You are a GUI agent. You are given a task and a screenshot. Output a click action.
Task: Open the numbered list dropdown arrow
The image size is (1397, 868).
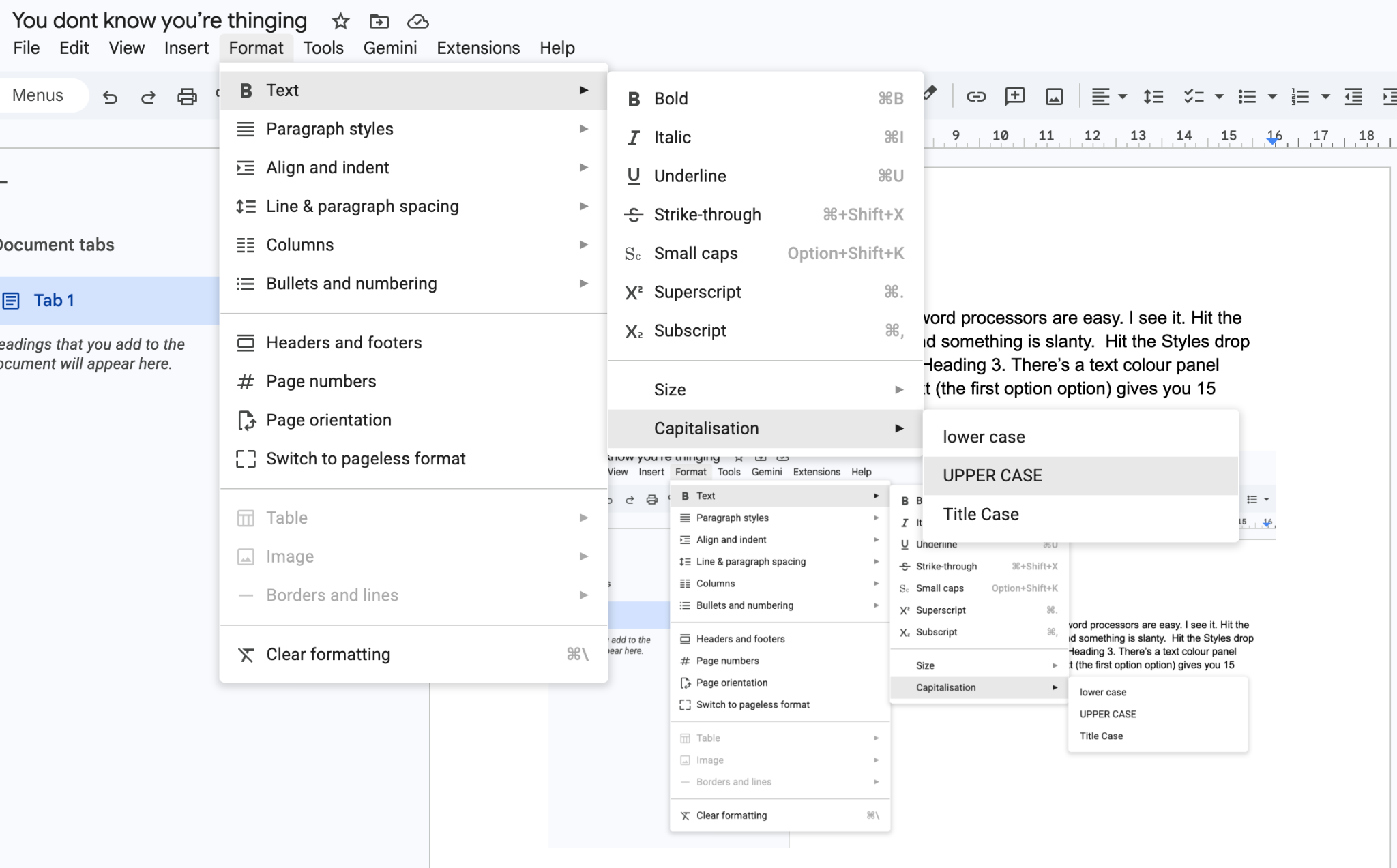pos(1325,96)
